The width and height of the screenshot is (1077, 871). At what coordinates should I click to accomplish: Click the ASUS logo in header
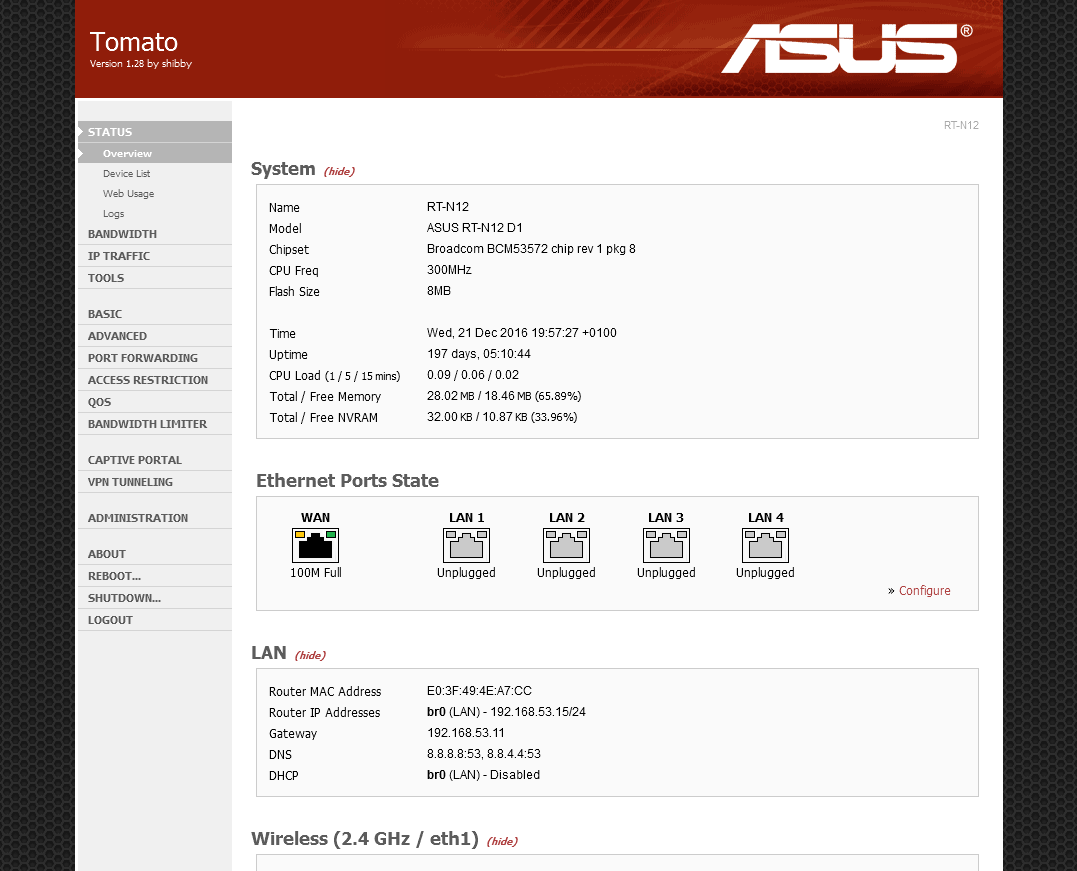846,48
